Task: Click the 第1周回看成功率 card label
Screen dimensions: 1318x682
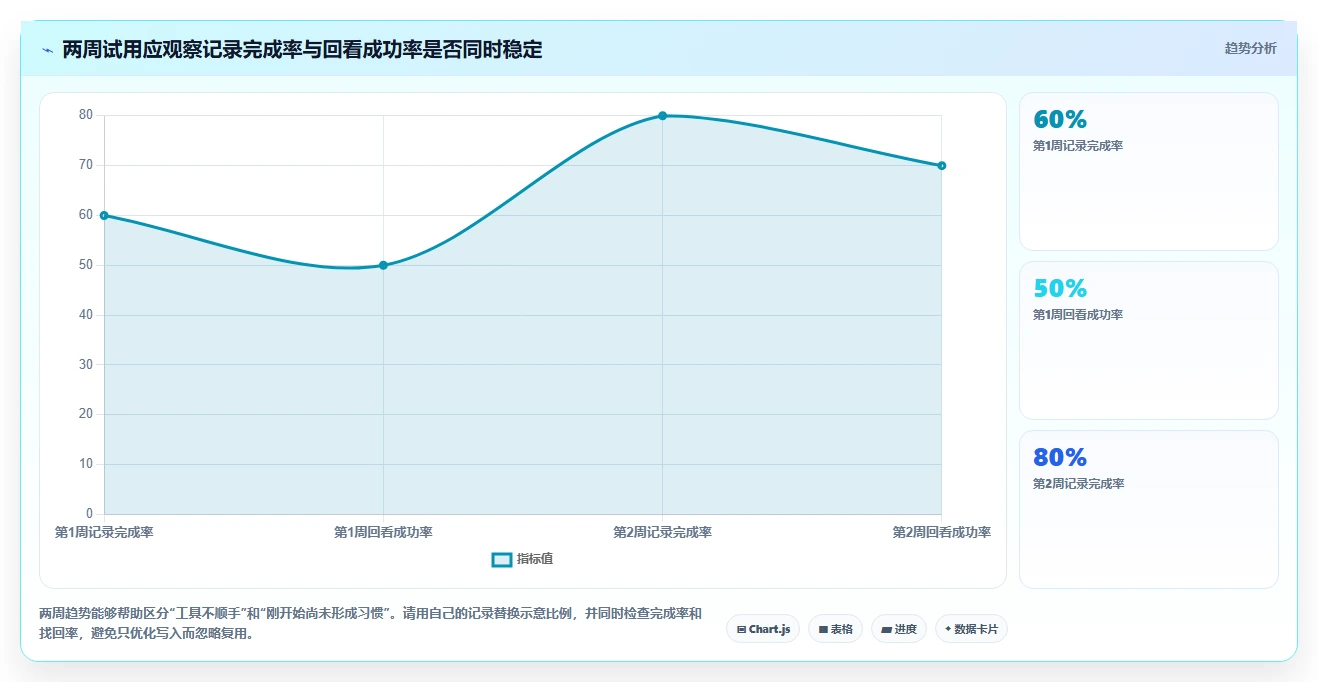Action: coord(1078,315)
